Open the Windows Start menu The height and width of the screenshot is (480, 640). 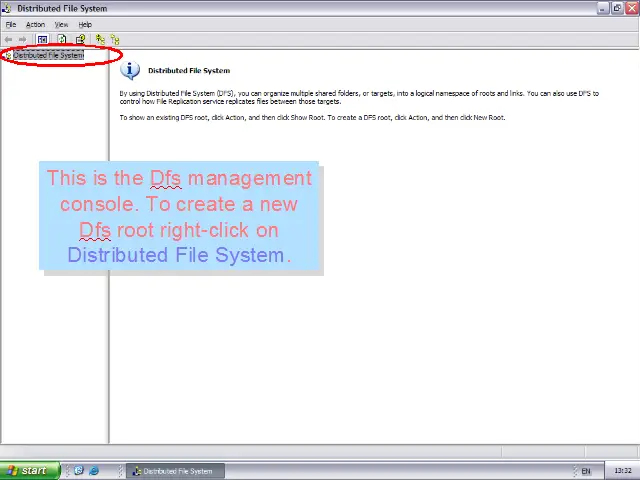pyautogui.click(x=30, y=471)
